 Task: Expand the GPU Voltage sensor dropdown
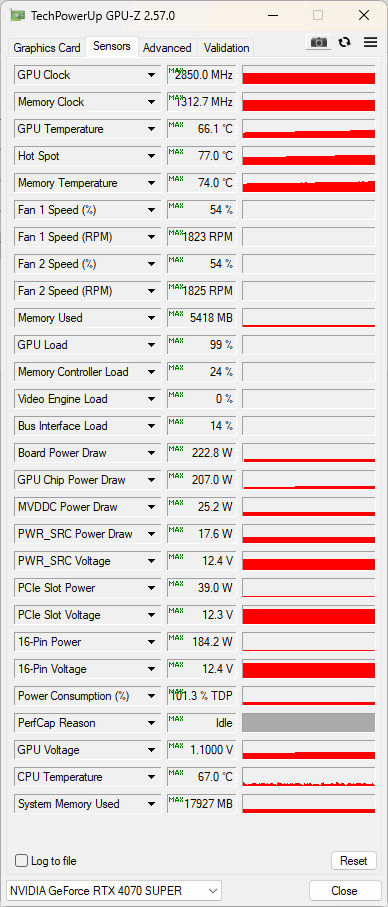tap(151, 750)
